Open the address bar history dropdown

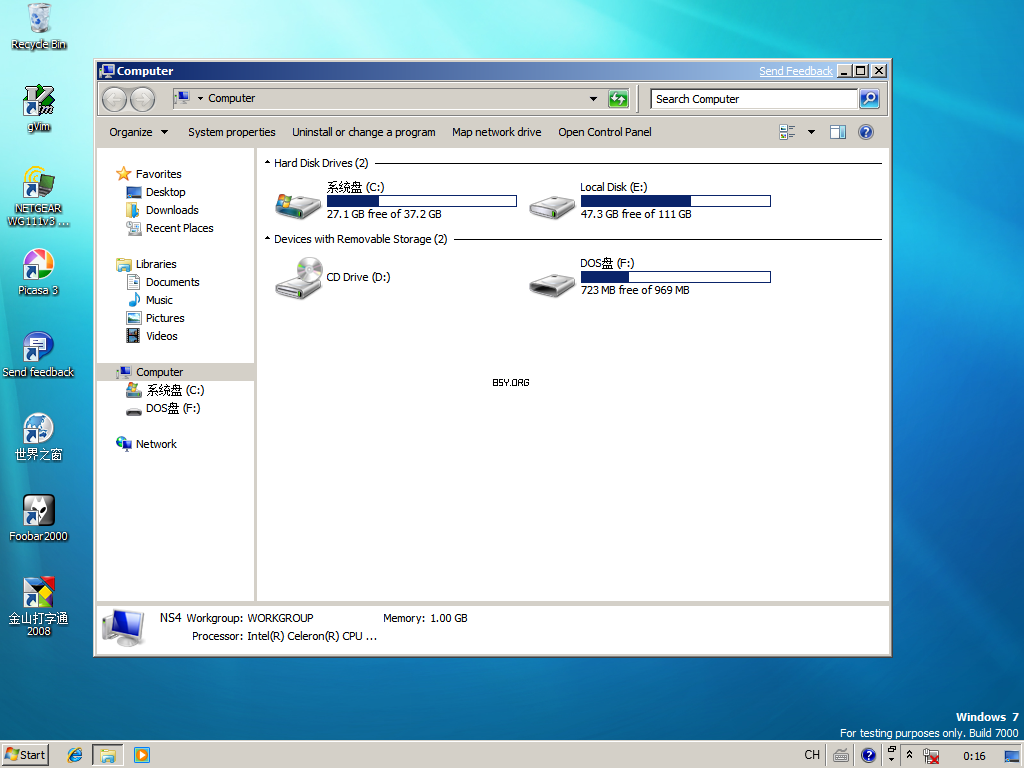(x=593, y=99)
